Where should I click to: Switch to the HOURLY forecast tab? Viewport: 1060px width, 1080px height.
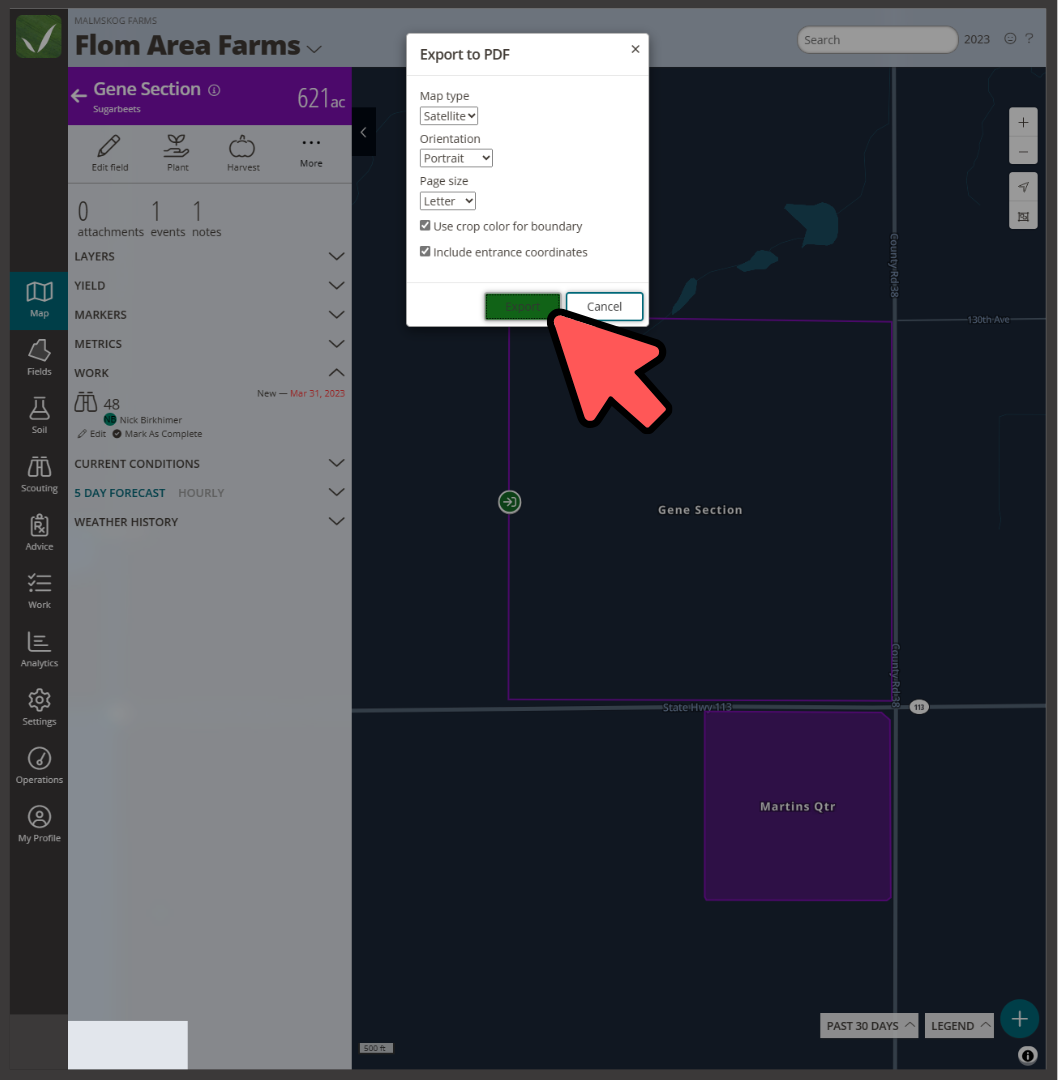201,492
